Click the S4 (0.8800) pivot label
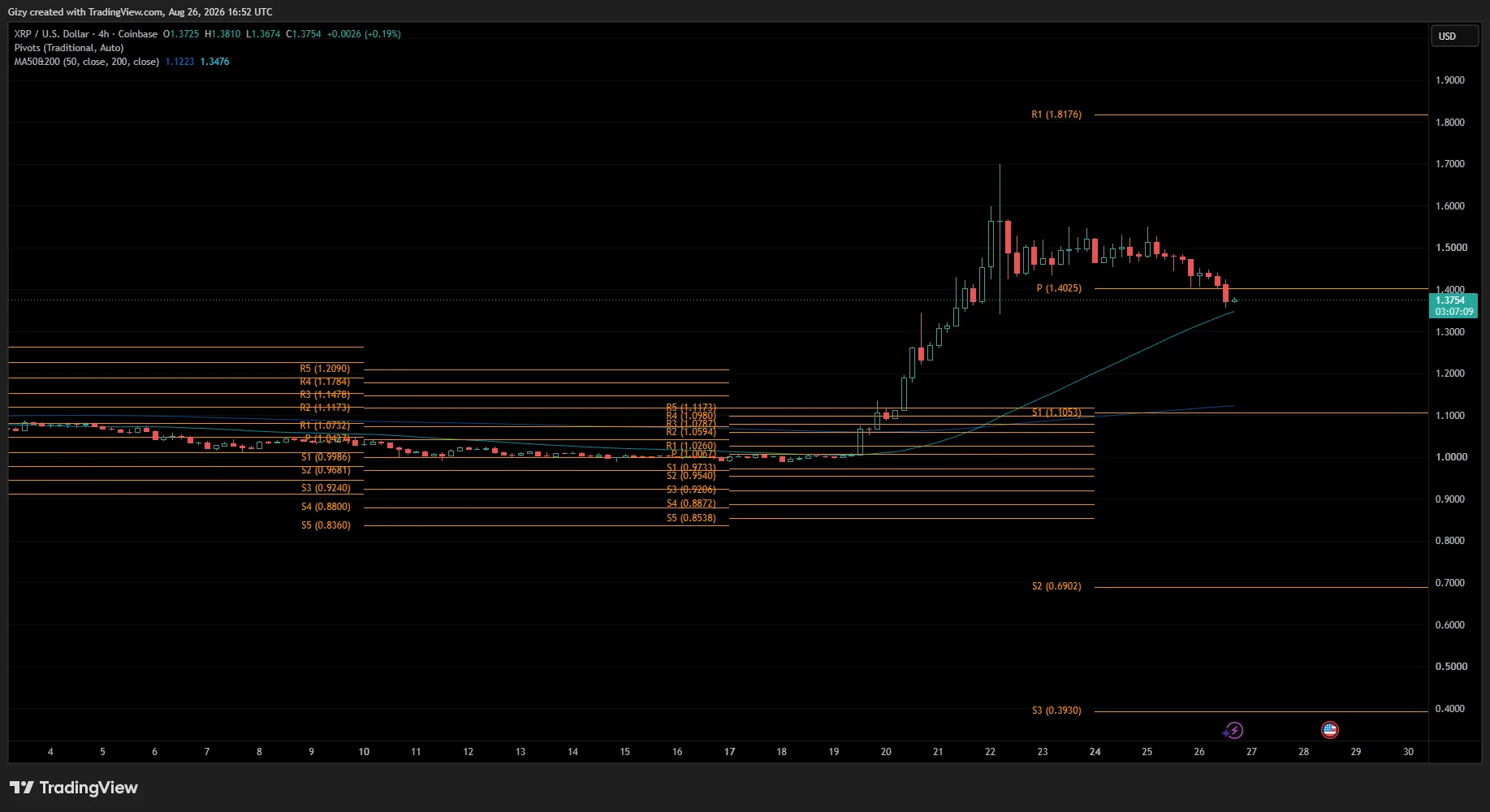 (326, 507)
